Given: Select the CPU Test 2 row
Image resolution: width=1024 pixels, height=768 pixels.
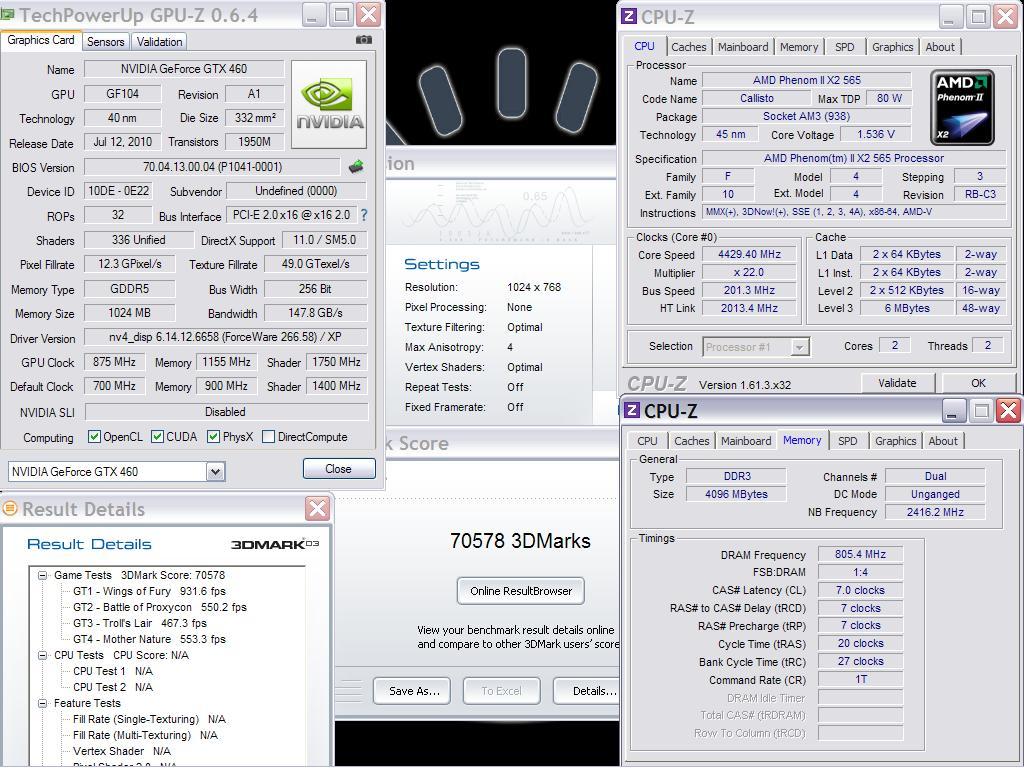Looking at the screenshot, I should click(112, 687).
